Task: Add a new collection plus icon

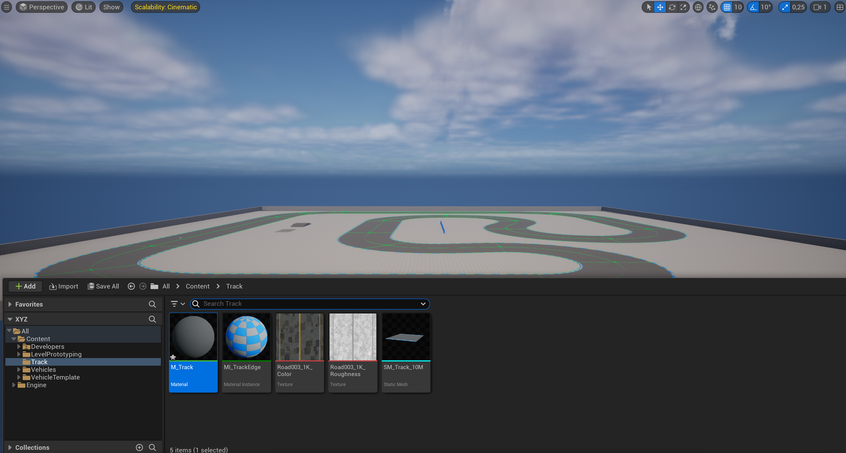Action: (139, 448)
